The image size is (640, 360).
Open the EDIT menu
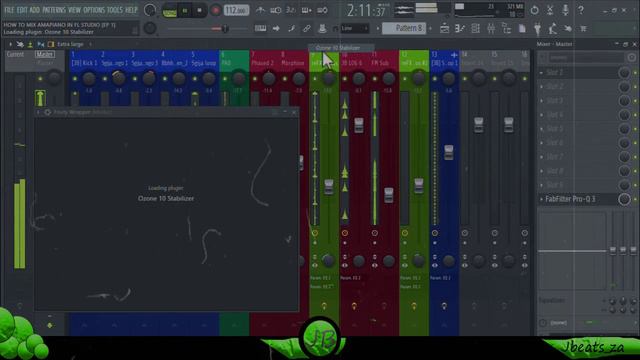click(22, 10)
